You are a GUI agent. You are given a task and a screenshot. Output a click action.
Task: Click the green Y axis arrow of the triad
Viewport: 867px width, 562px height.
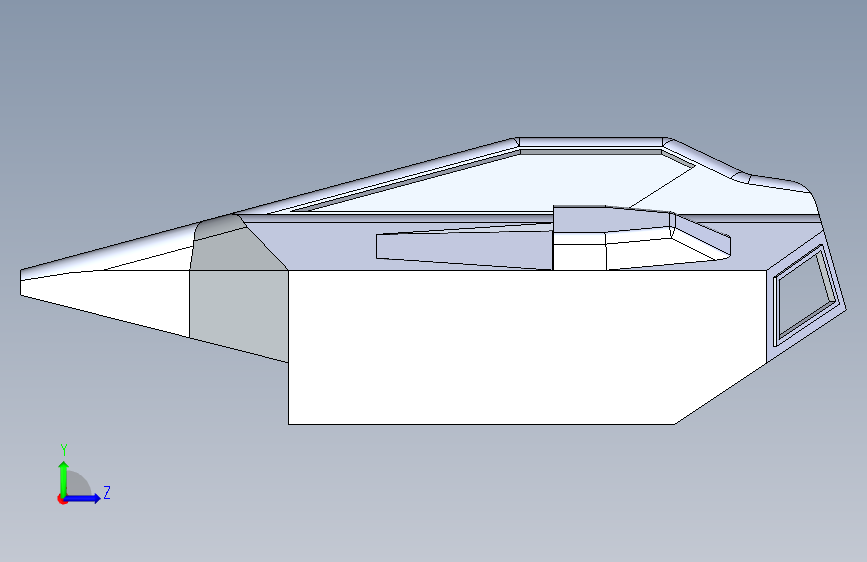click(64, 478)
